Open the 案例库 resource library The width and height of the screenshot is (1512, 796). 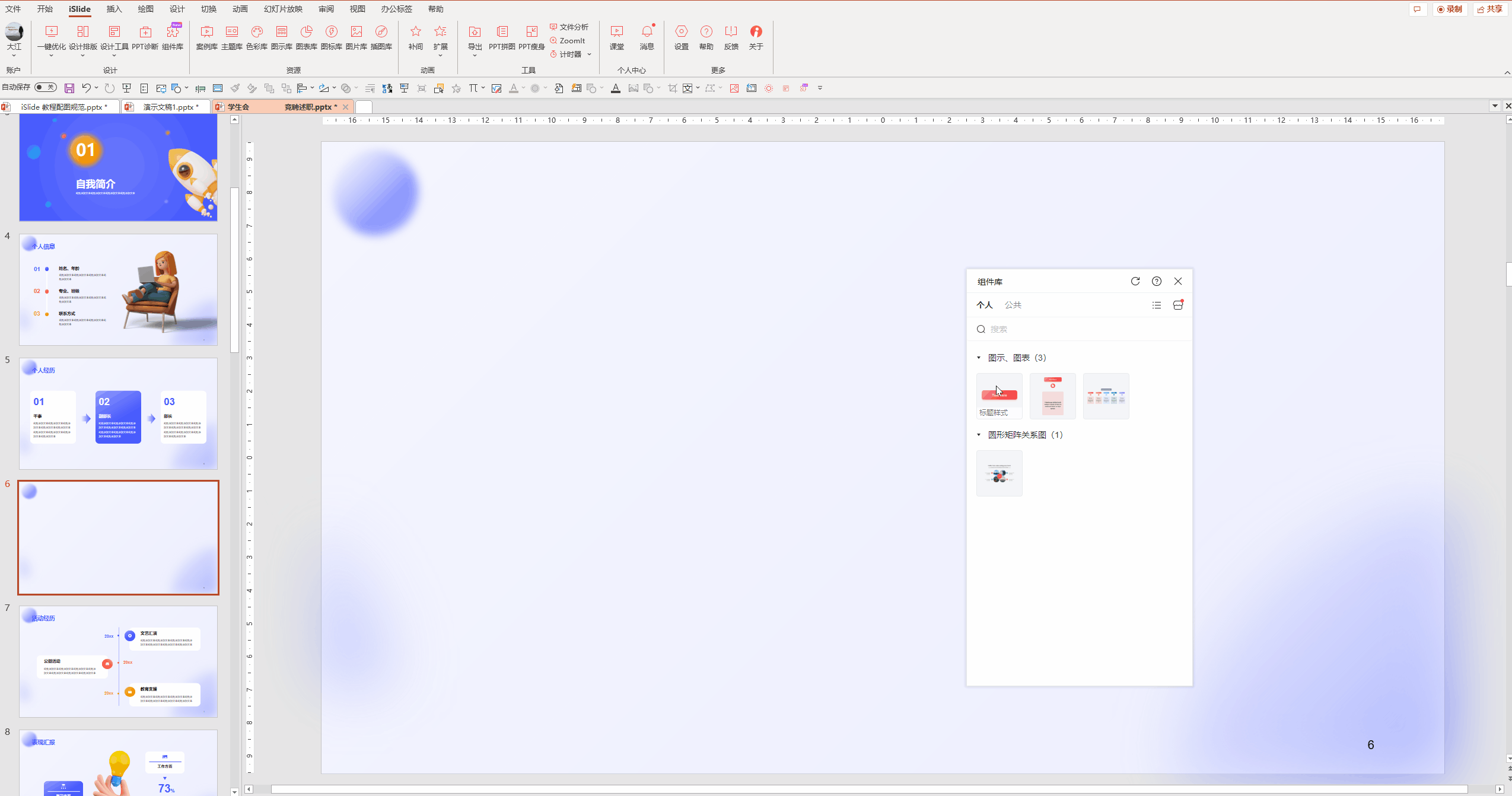coord(206,38)
